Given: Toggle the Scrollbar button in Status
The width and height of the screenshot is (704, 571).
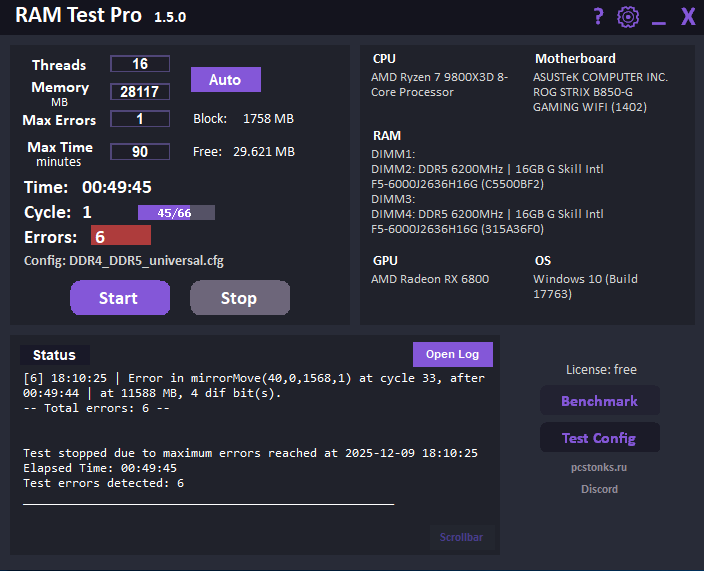Looking at the screenshot, I should pos(462,537).
